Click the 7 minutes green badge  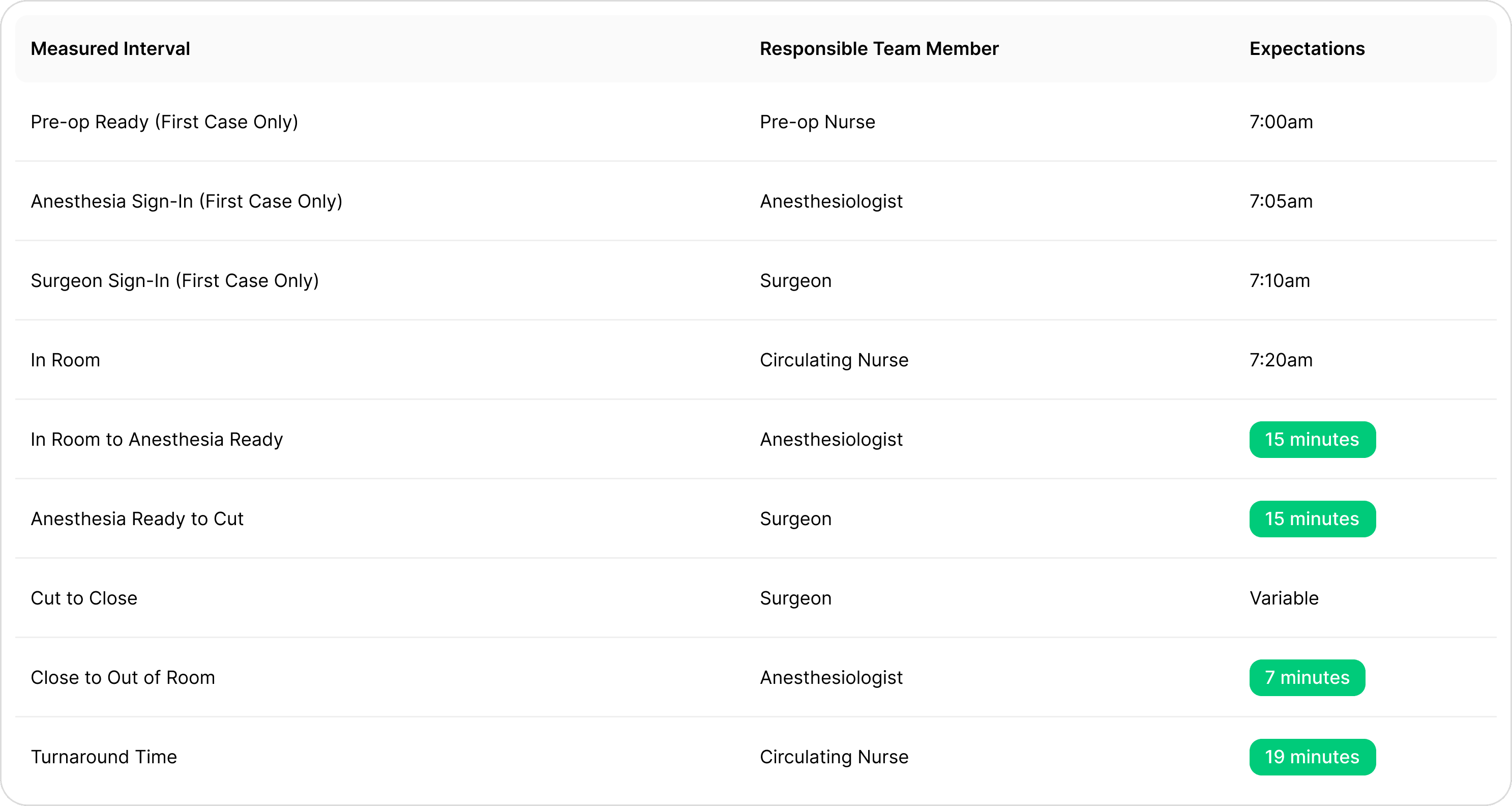pos(1307,677)
